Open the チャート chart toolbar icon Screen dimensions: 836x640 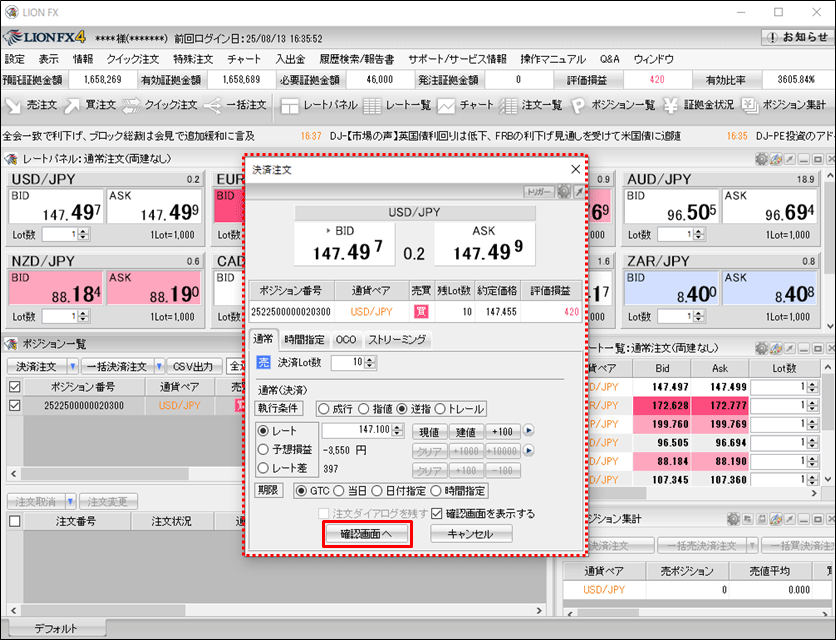(x=467, y=105)
